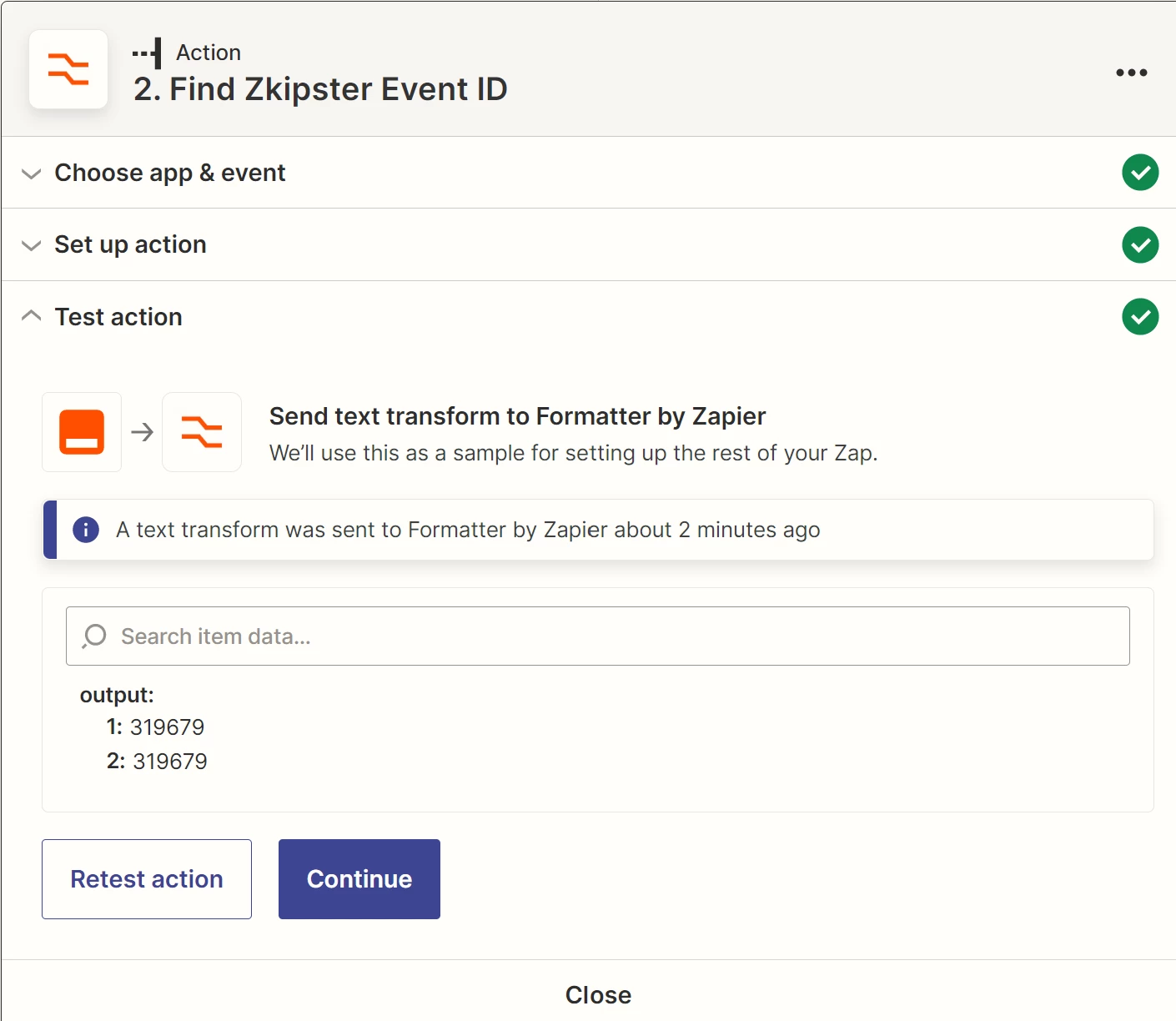Click the action step path icon
The width and height of the screenshot is (1176, 1021).
pos(148,53)
